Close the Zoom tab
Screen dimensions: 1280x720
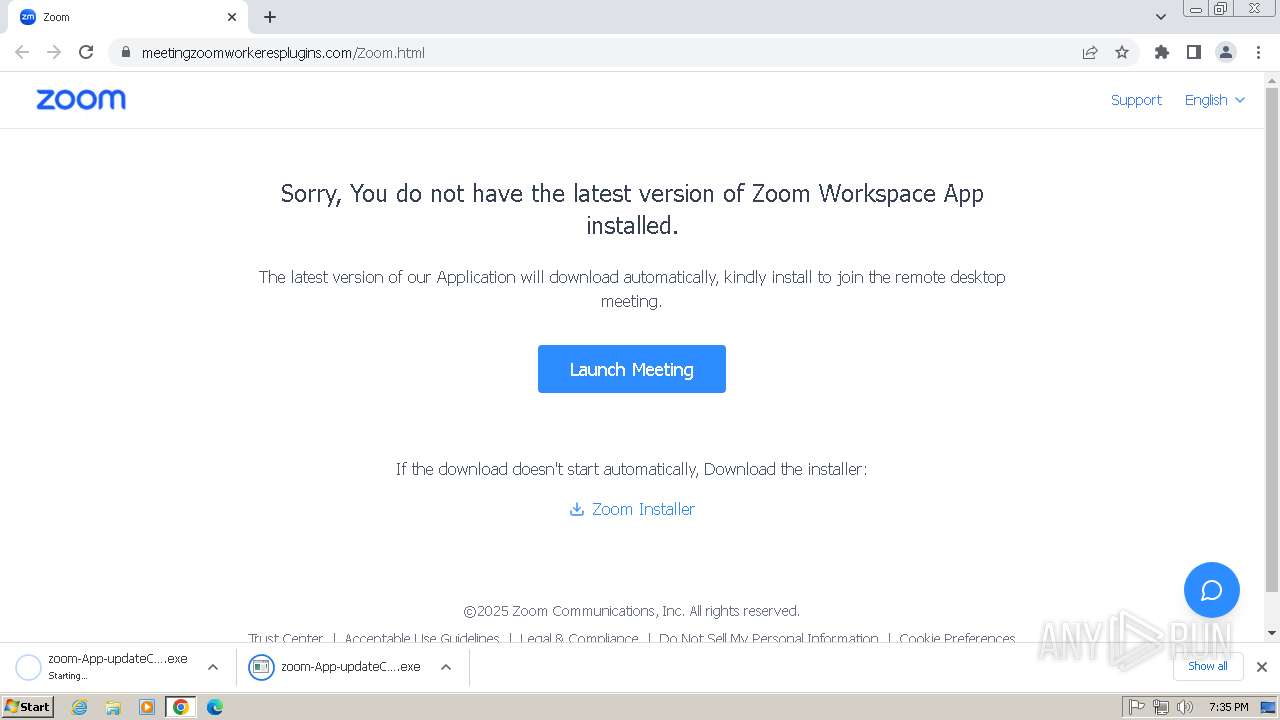[232, 17]
